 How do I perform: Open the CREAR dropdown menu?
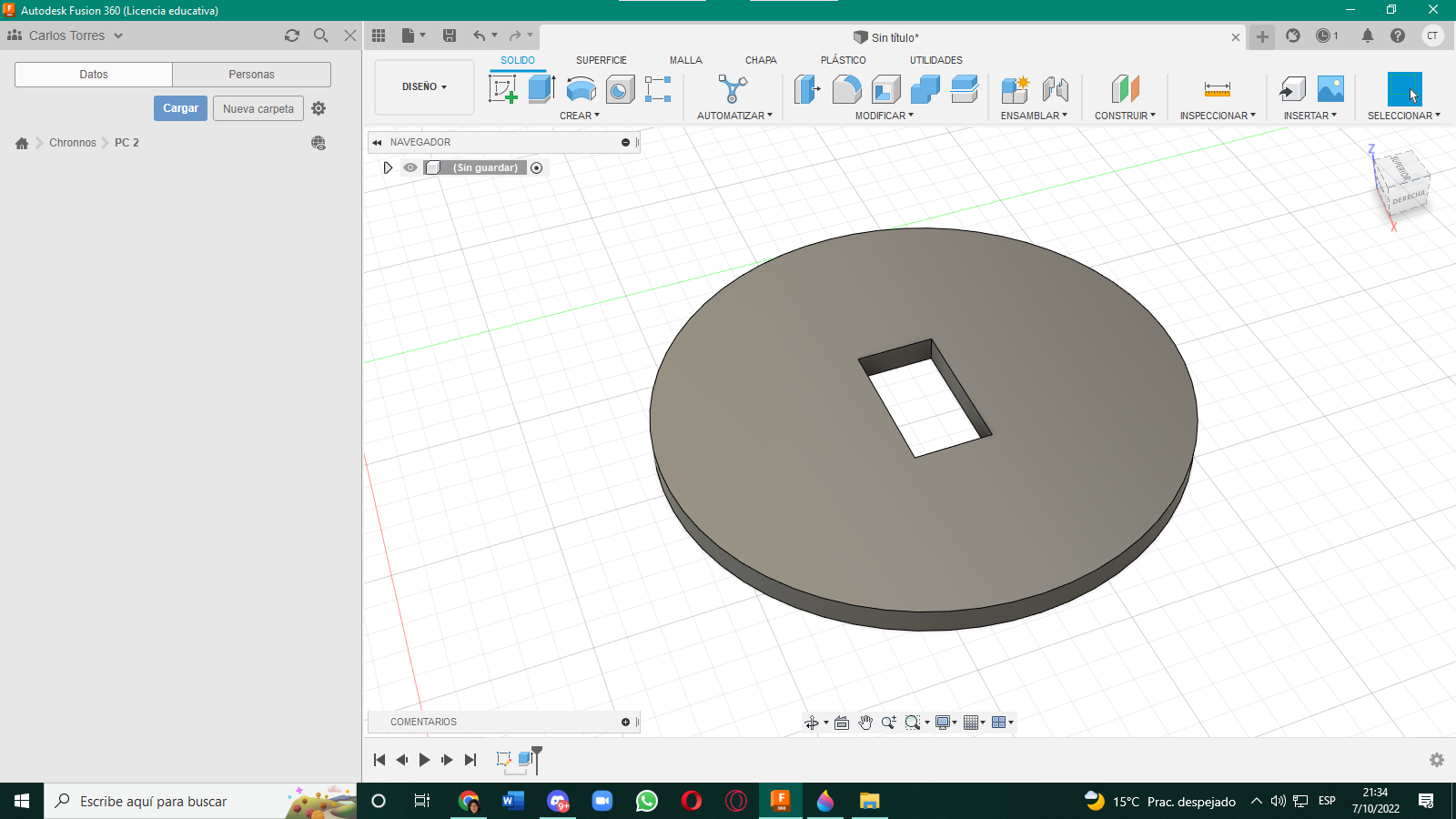pyautogui.click(x=580, y=116)
